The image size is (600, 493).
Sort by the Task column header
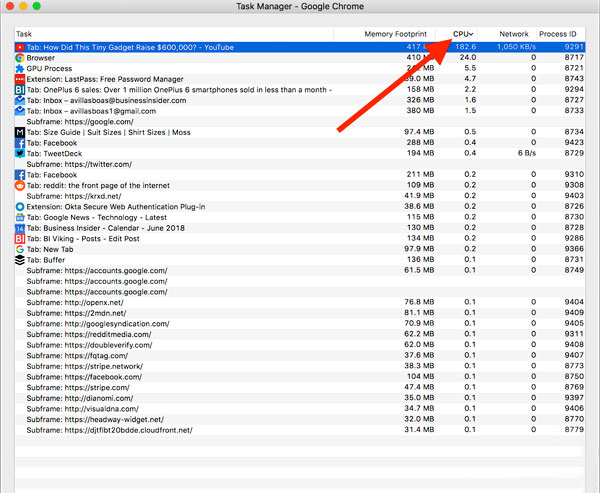click(174, 34)
